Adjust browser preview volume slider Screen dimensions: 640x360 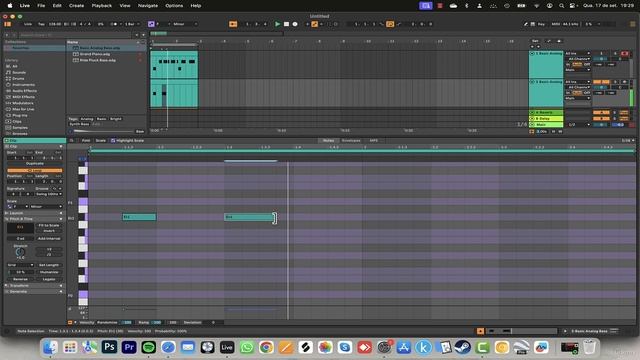[x=102, y=131]
